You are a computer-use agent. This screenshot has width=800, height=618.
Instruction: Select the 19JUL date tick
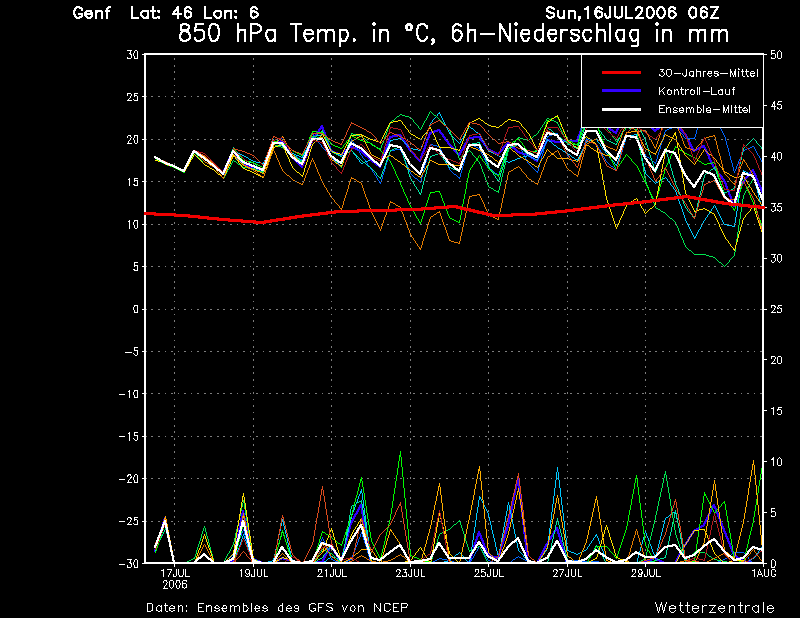(x=253, y=573)
